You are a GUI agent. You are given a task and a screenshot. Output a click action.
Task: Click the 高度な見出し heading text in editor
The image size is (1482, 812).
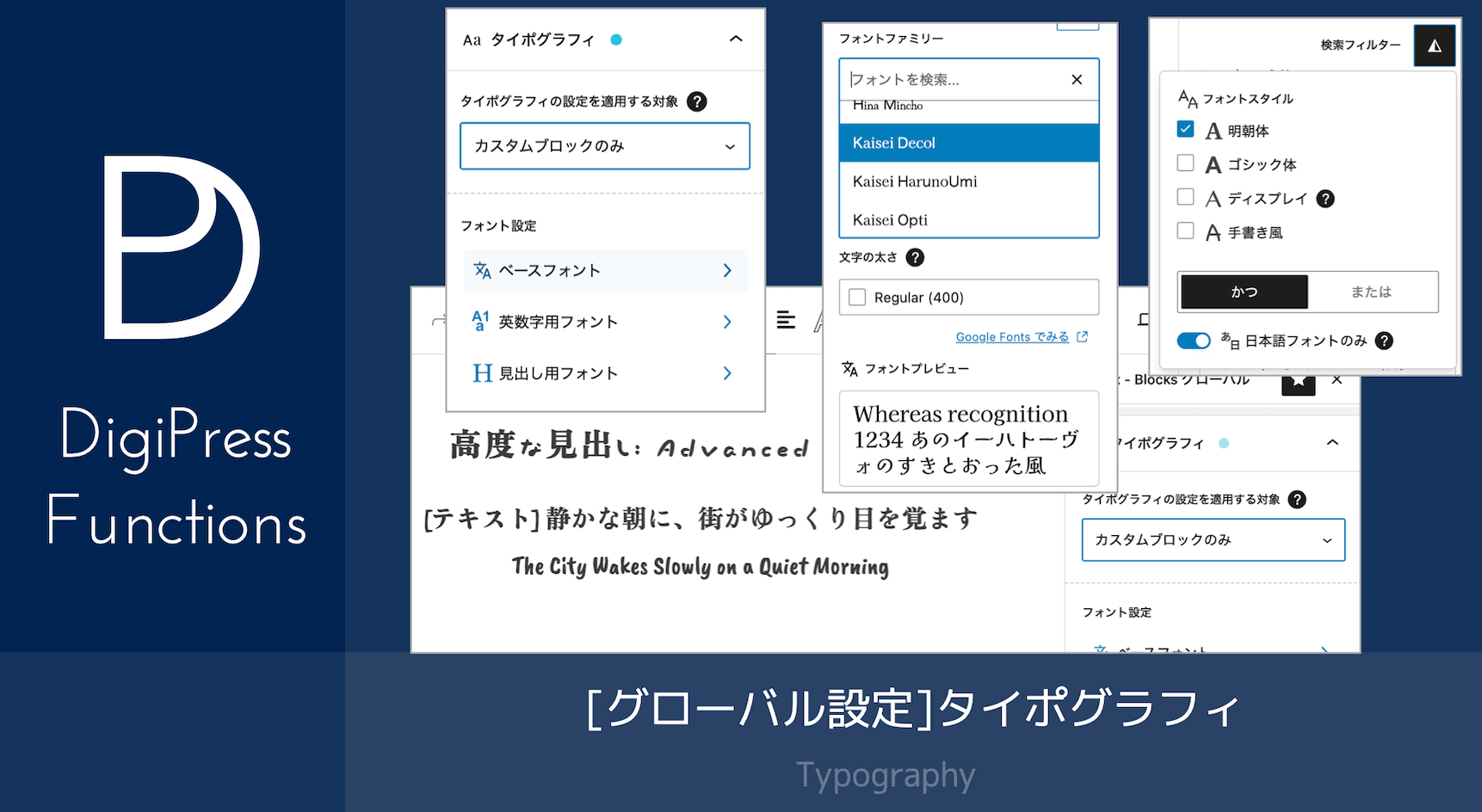630,446
